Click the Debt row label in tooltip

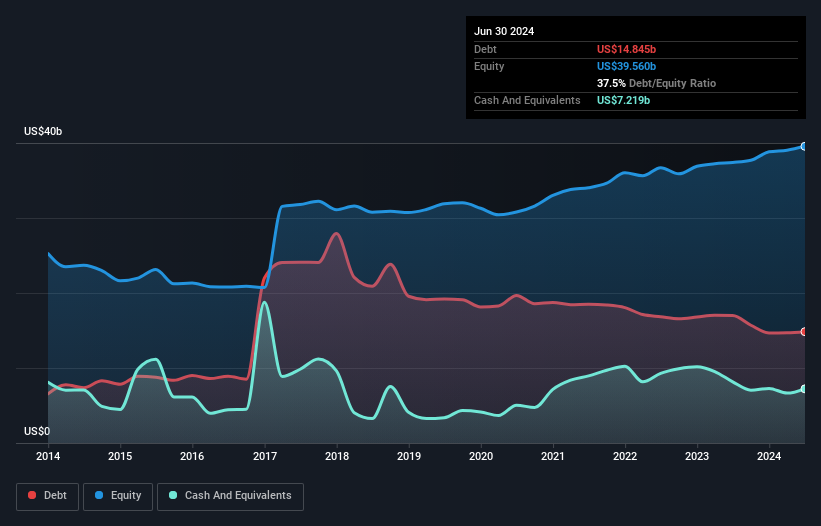coord(485,49)
